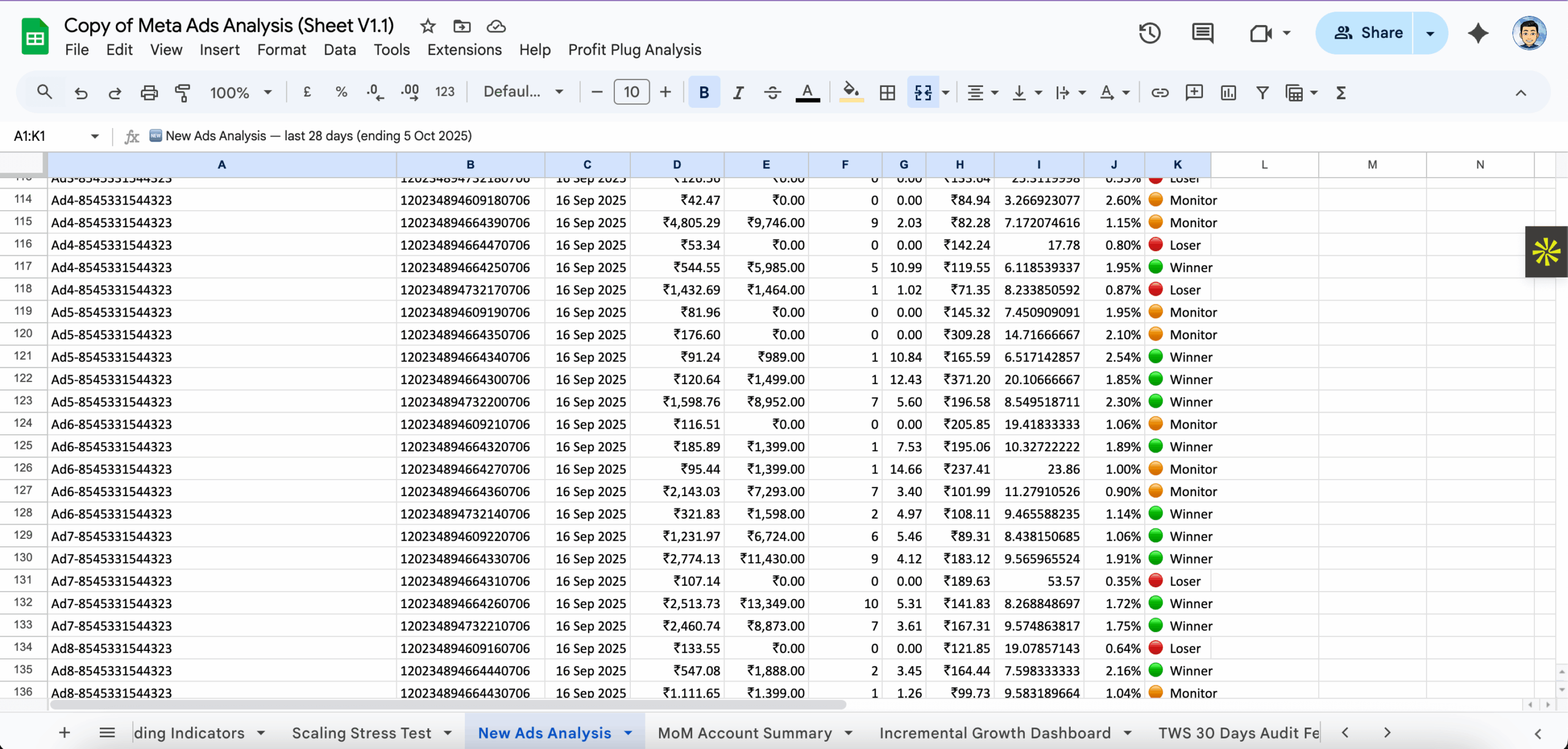Screen dimensions: 1568x749
Task: Open the zoom level dropdown
Action: tap(241, 92)
